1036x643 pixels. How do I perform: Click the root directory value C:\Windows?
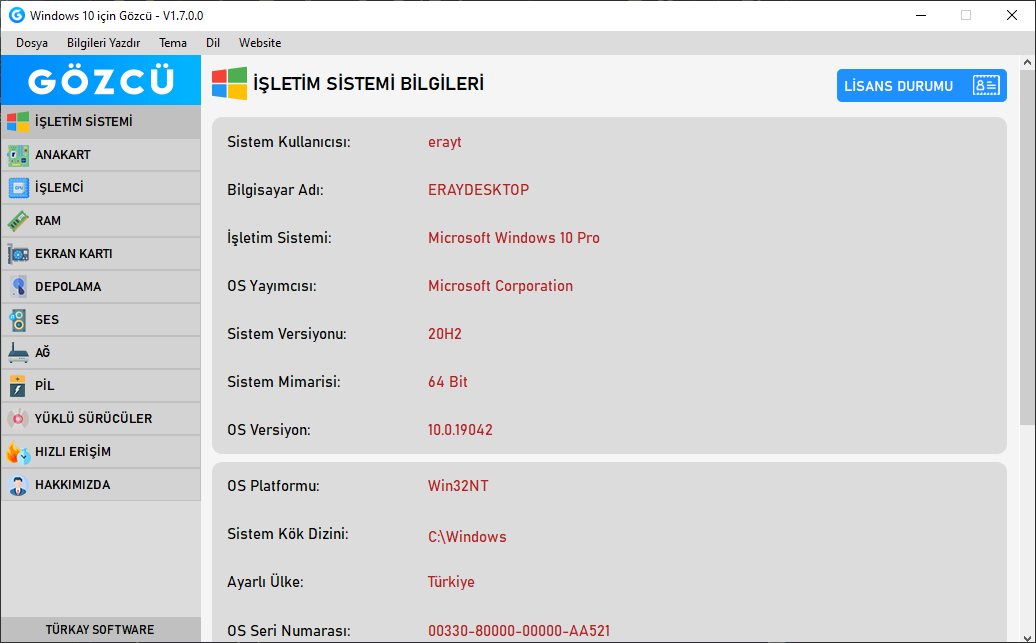pos(467,537)
